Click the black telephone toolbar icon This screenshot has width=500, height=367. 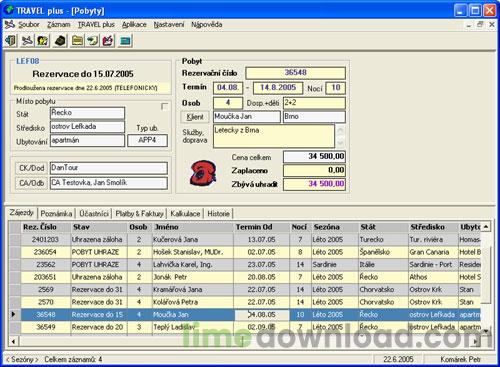coord(60,41)
